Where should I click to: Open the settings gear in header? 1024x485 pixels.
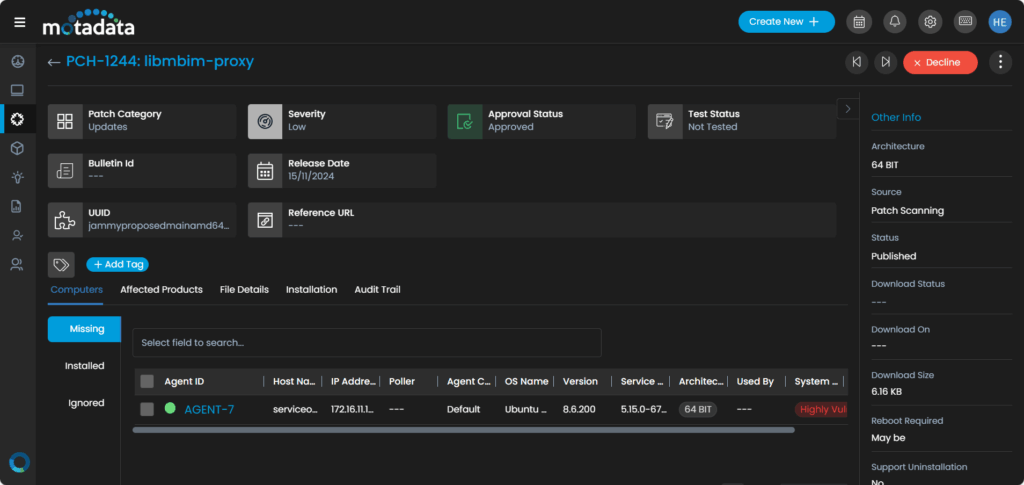click(930, 22)
